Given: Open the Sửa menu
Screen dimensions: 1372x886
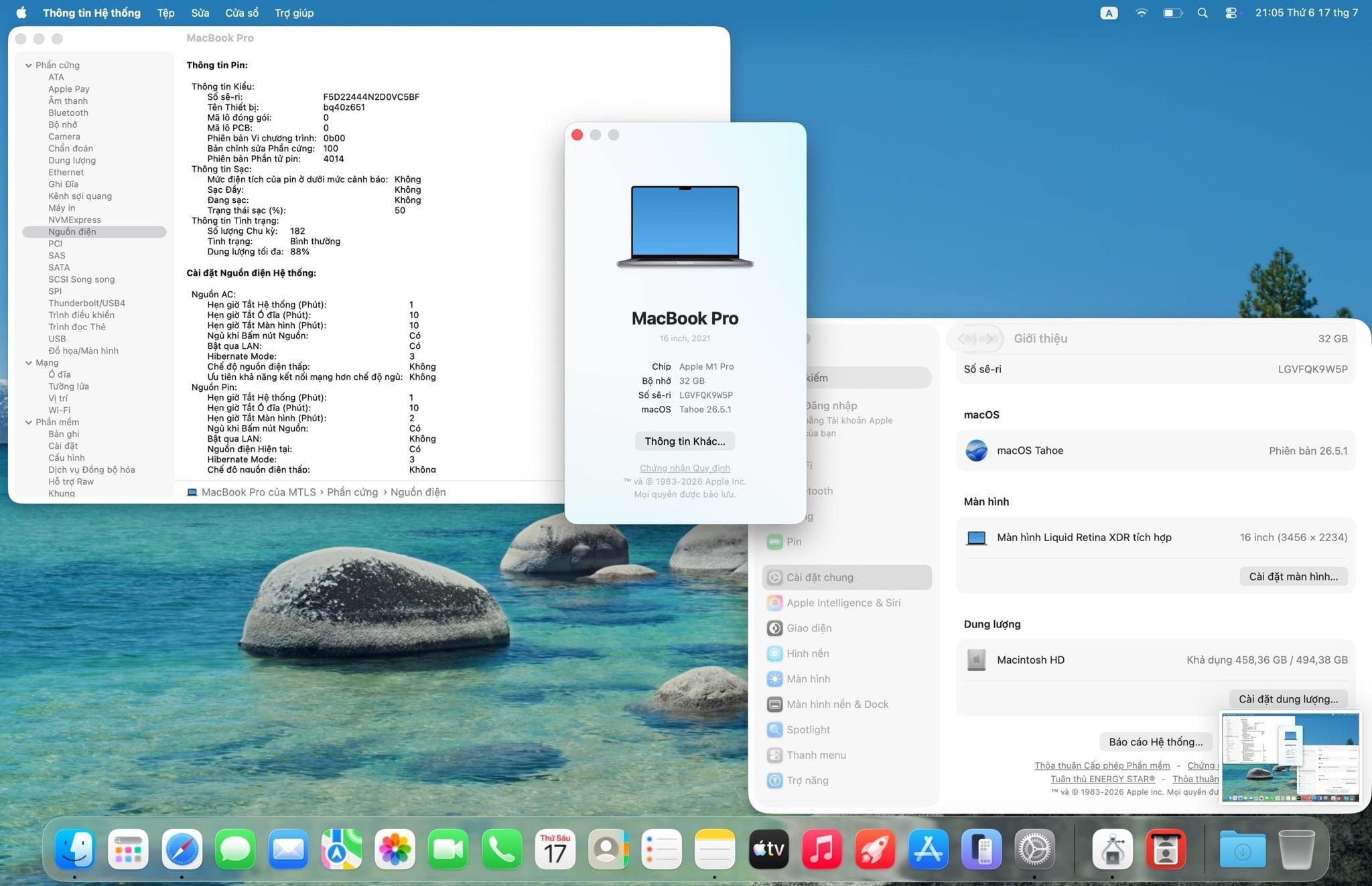Looking at the screenshot, I should (200, 13).
